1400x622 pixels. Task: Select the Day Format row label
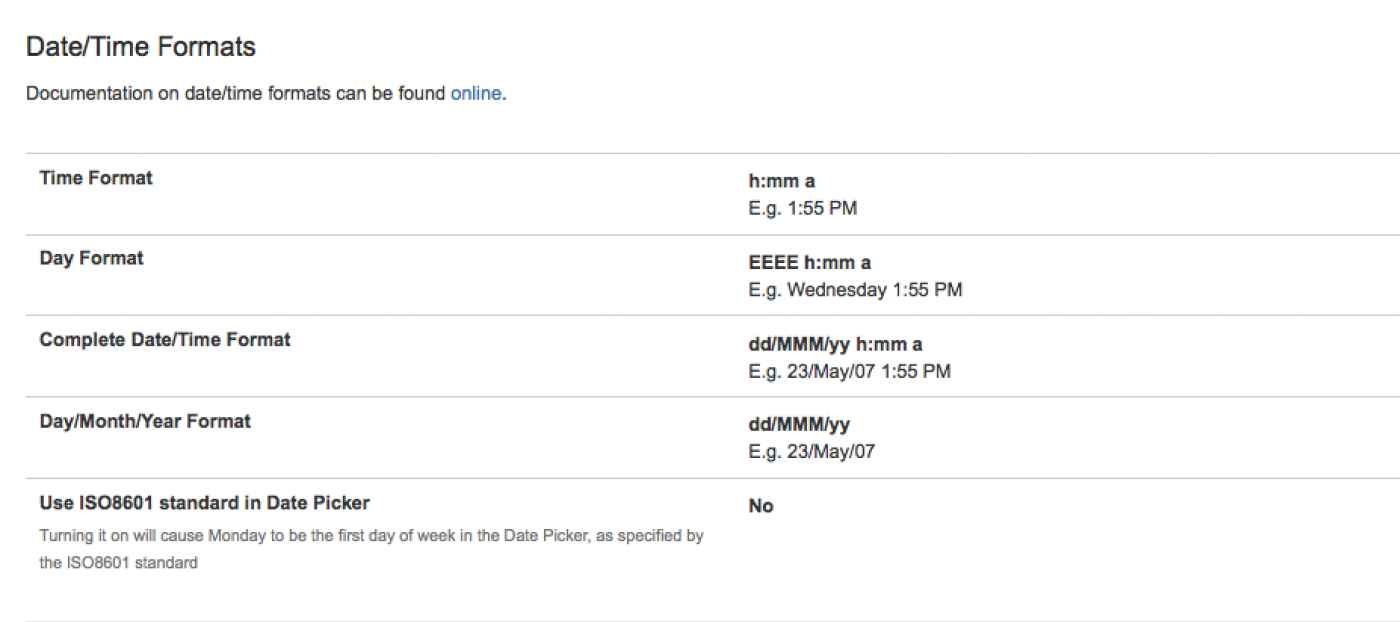(x=91, y=258)
